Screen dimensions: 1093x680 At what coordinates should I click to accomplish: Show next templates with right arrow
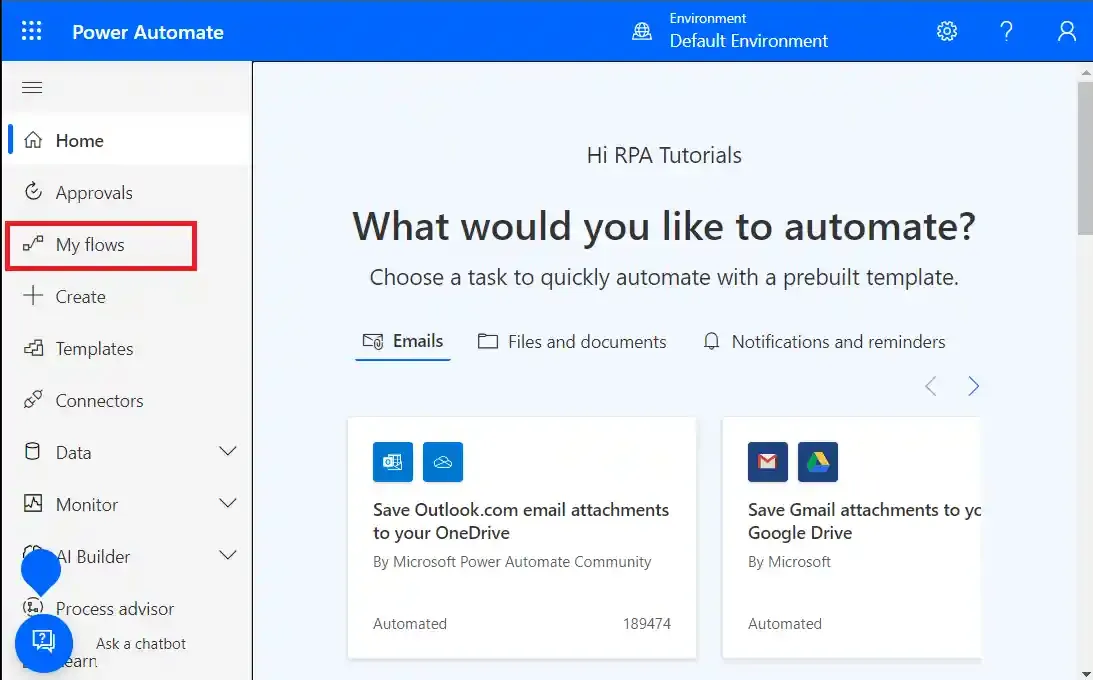(x=974, y=386)
